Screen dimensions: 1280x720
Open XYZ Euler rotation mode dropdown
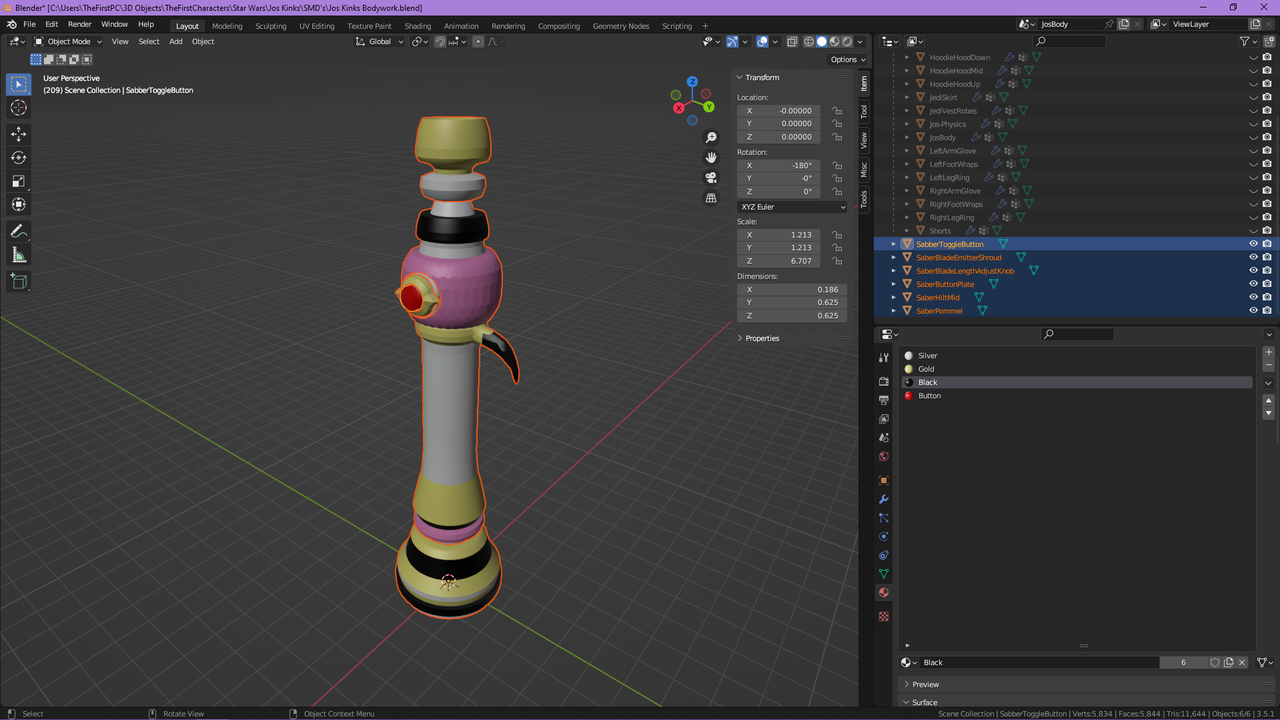click(792, 207)
